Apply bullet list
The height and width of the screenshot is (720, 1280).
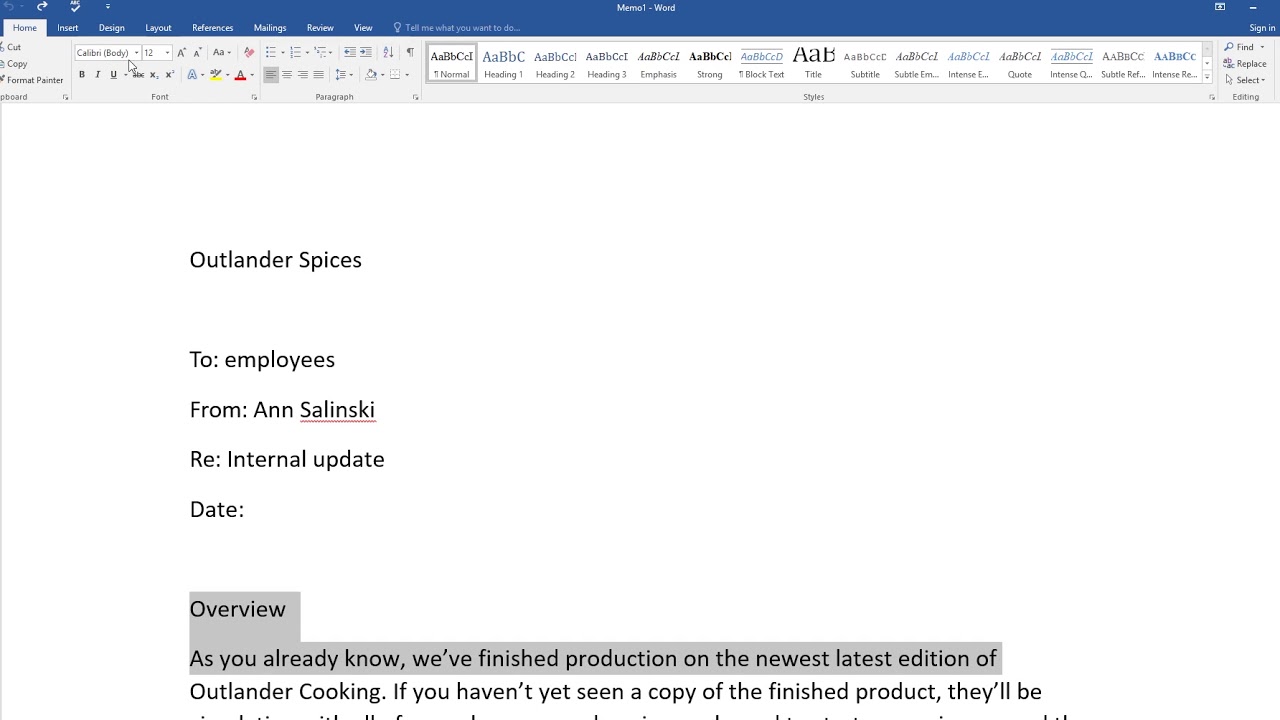click(273, 52)
